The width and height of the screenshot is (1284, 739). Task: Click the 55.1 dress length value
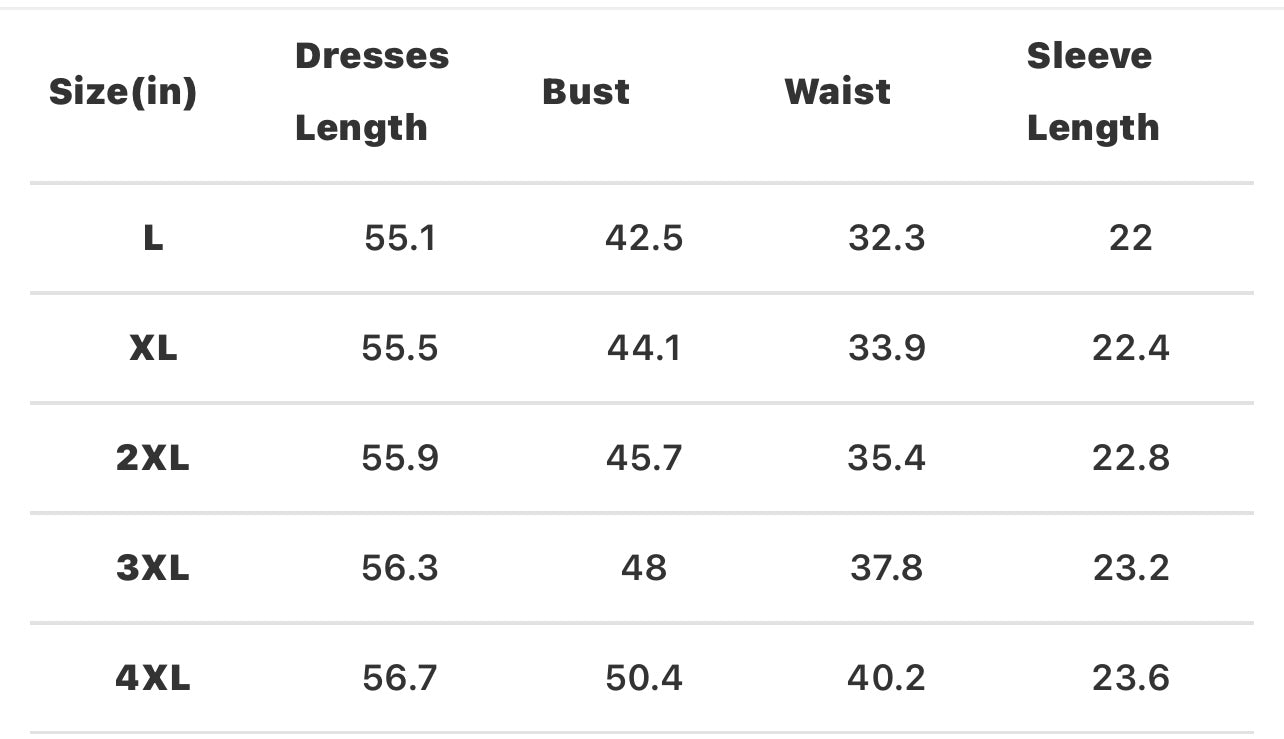pyautogui.click(x=399, y=238)
